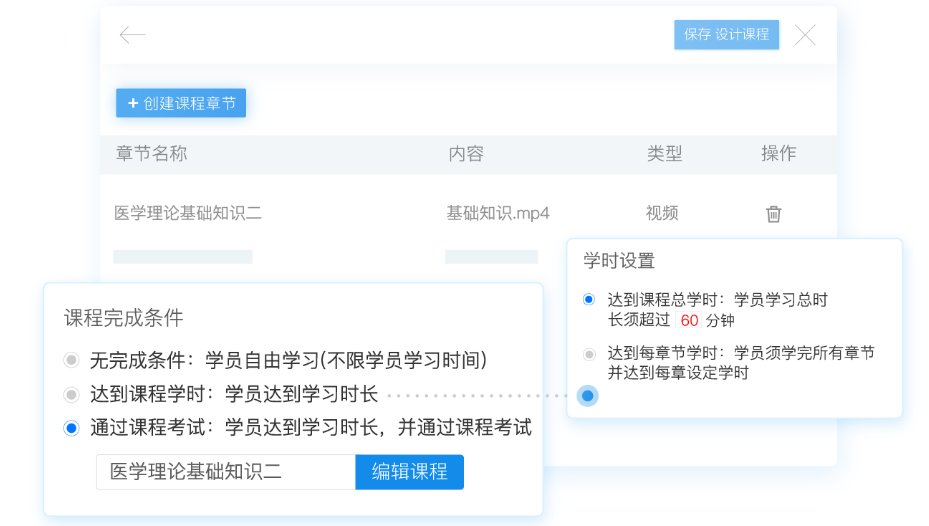Close the course design dialog
This screenshot has width=929, height=526.
click(805, 35)
